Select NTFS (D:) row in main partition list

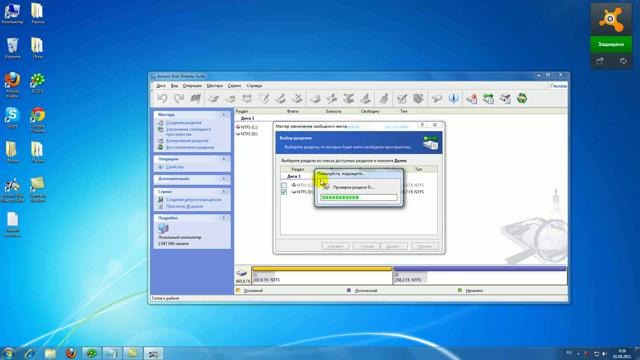247,134
